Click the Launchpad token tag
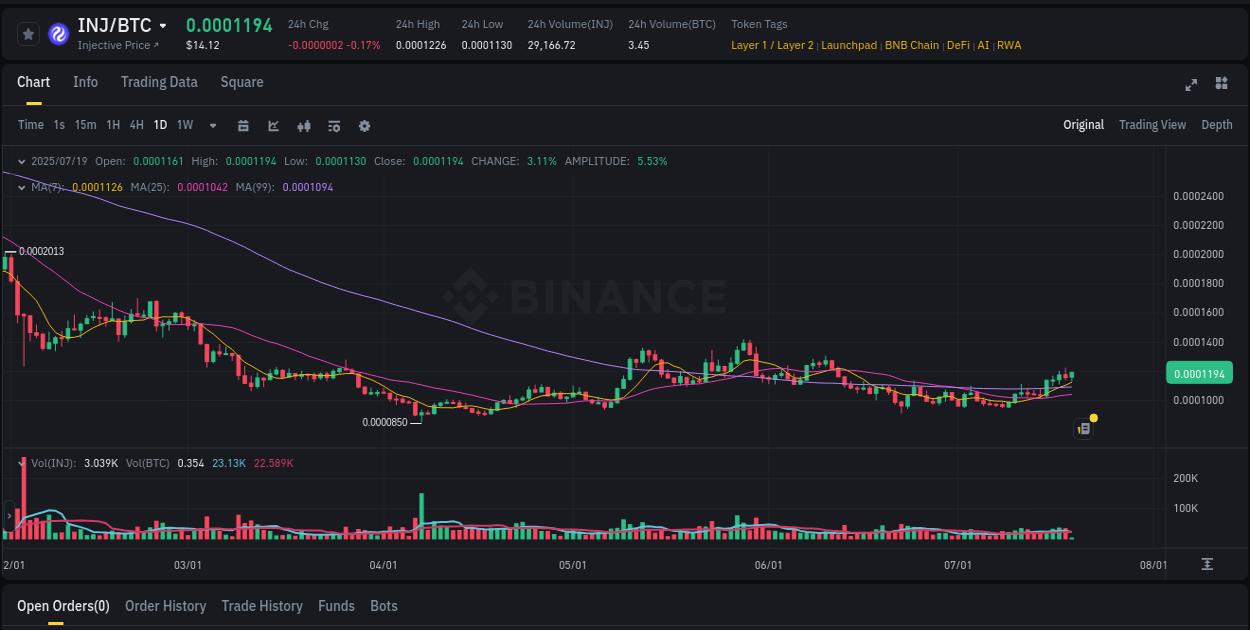This screenshot has height=630, width=1250. [x=849, y=45]
